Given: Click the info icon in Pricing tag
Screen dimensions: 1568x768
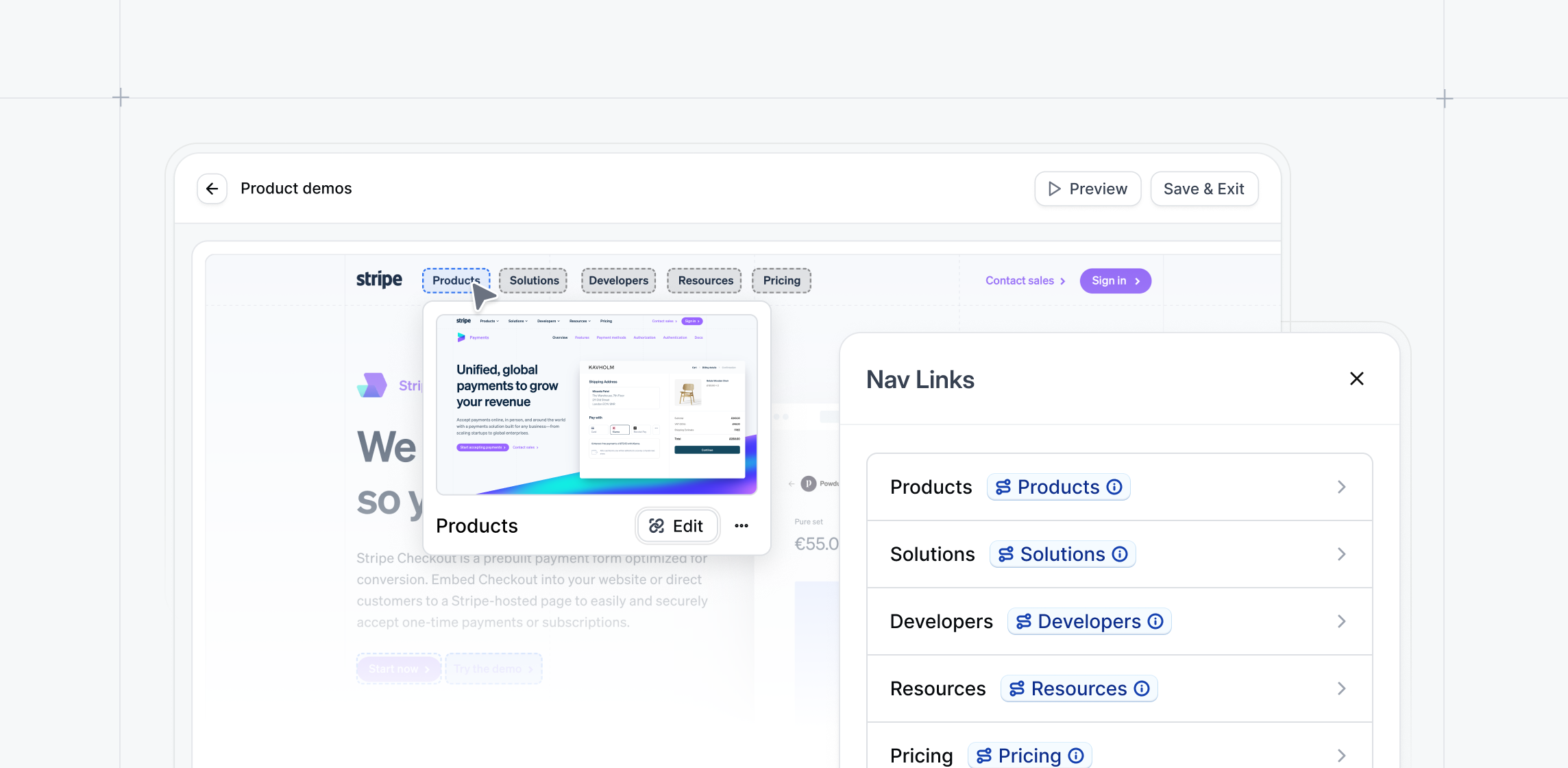Looking at the screenshot, I should tap(1076, 755).
